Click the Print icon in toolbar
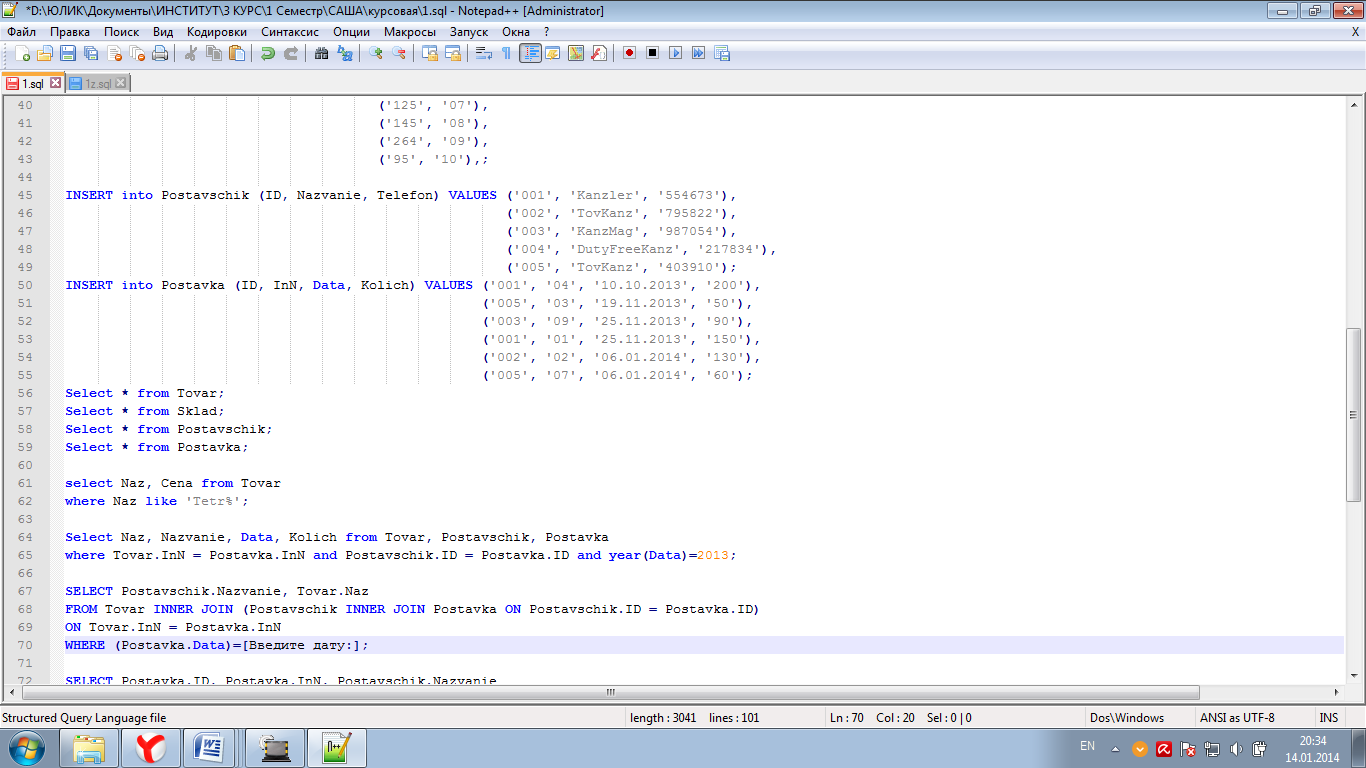The width and height of the screenshot is (1366, 768). 160,53
